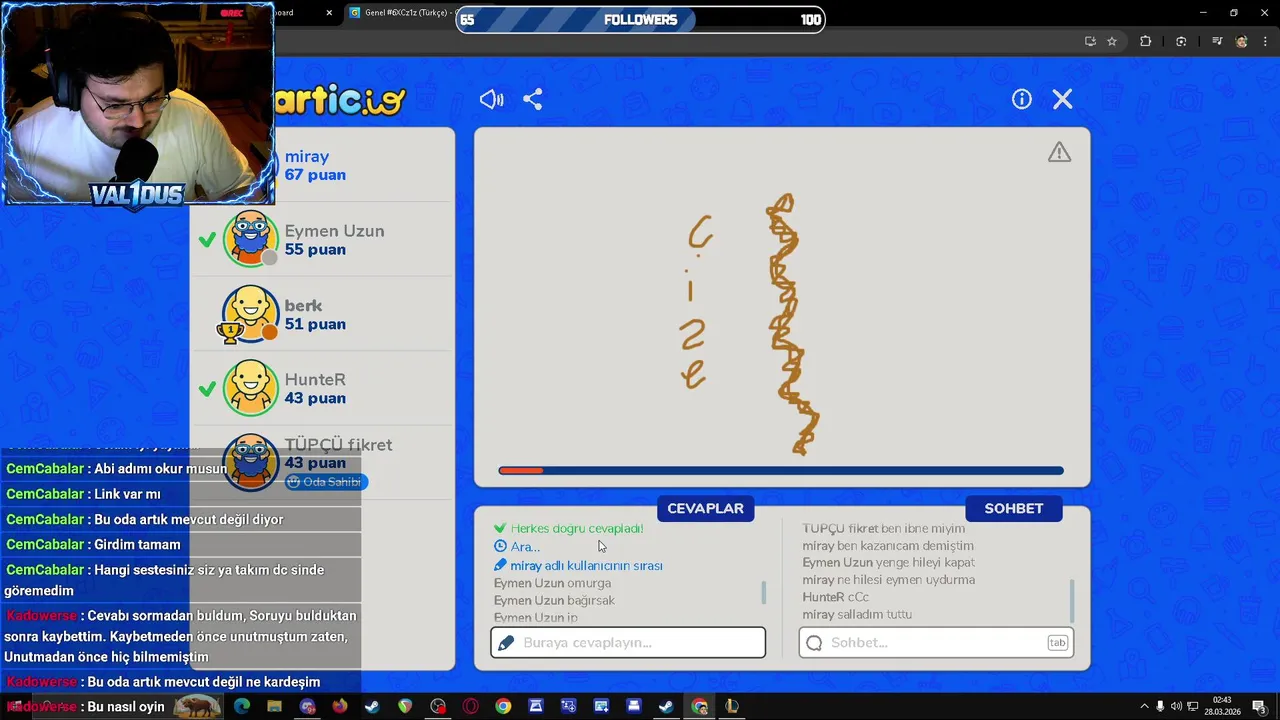Report the drawing with the warning triangle
1280x720 pixels.
[x=1059, y=152]
